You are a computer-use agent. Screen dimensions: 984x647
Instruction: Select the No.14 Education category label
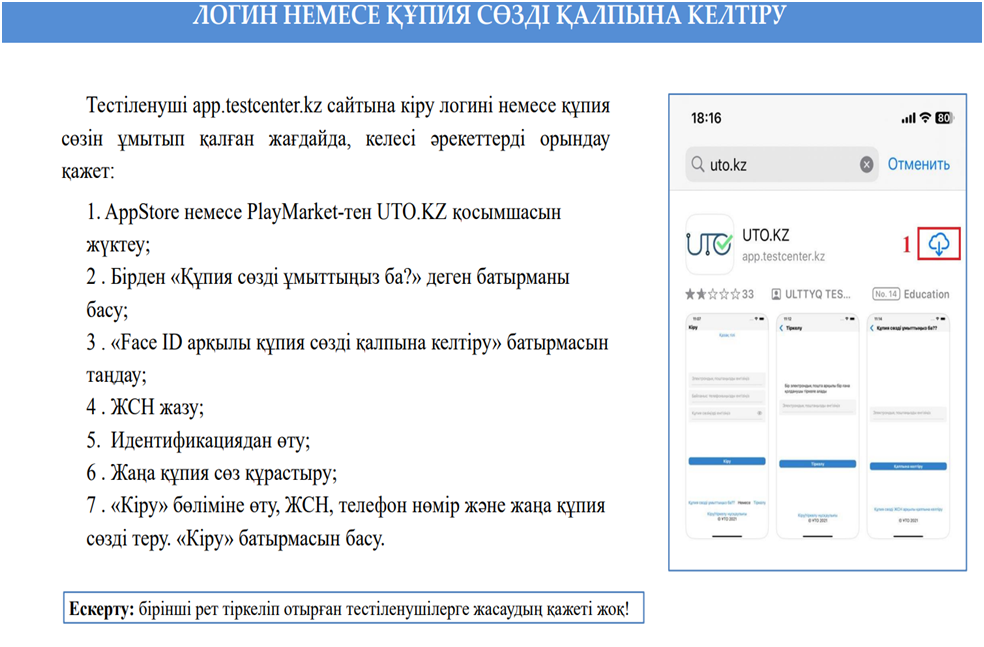pos(910,294)
